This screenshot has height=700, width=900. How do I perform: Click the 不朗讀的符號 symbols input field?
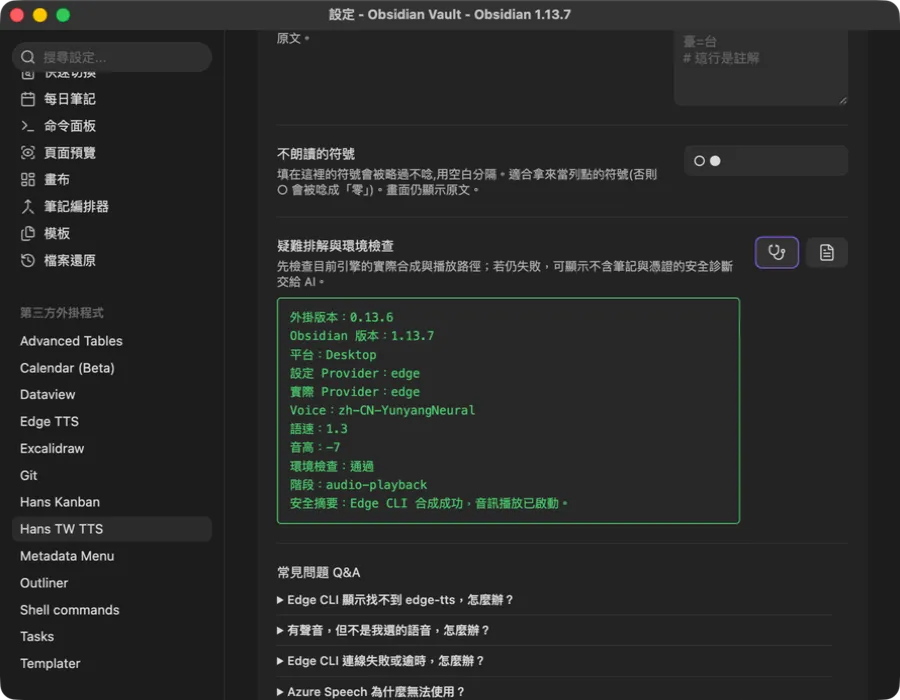pos(766,161)
